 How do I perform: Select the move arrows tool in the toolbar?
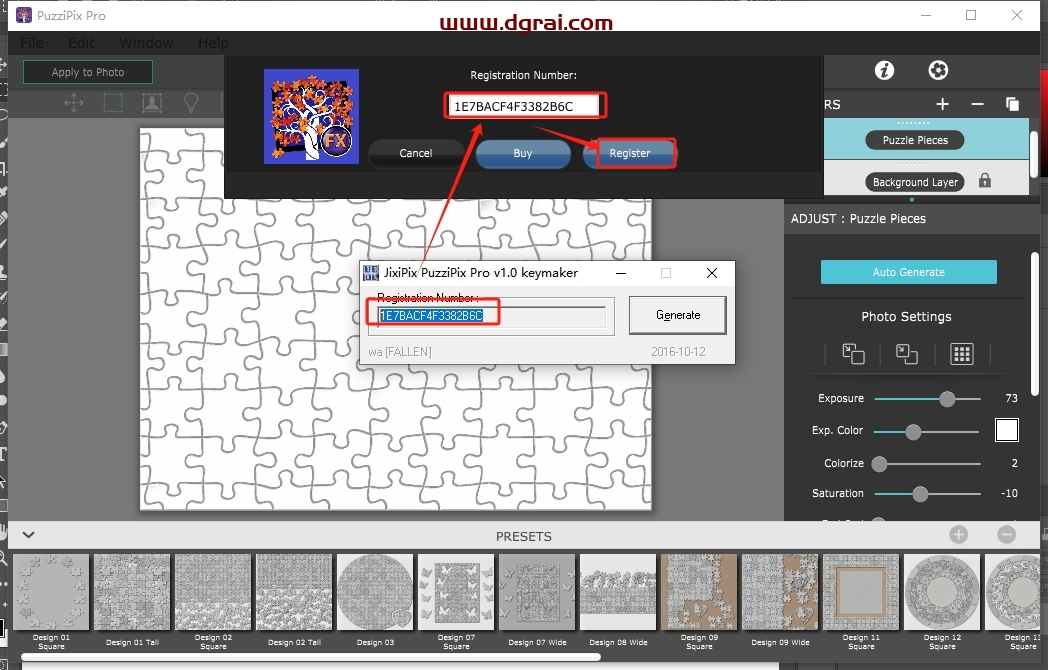[73, 103]
